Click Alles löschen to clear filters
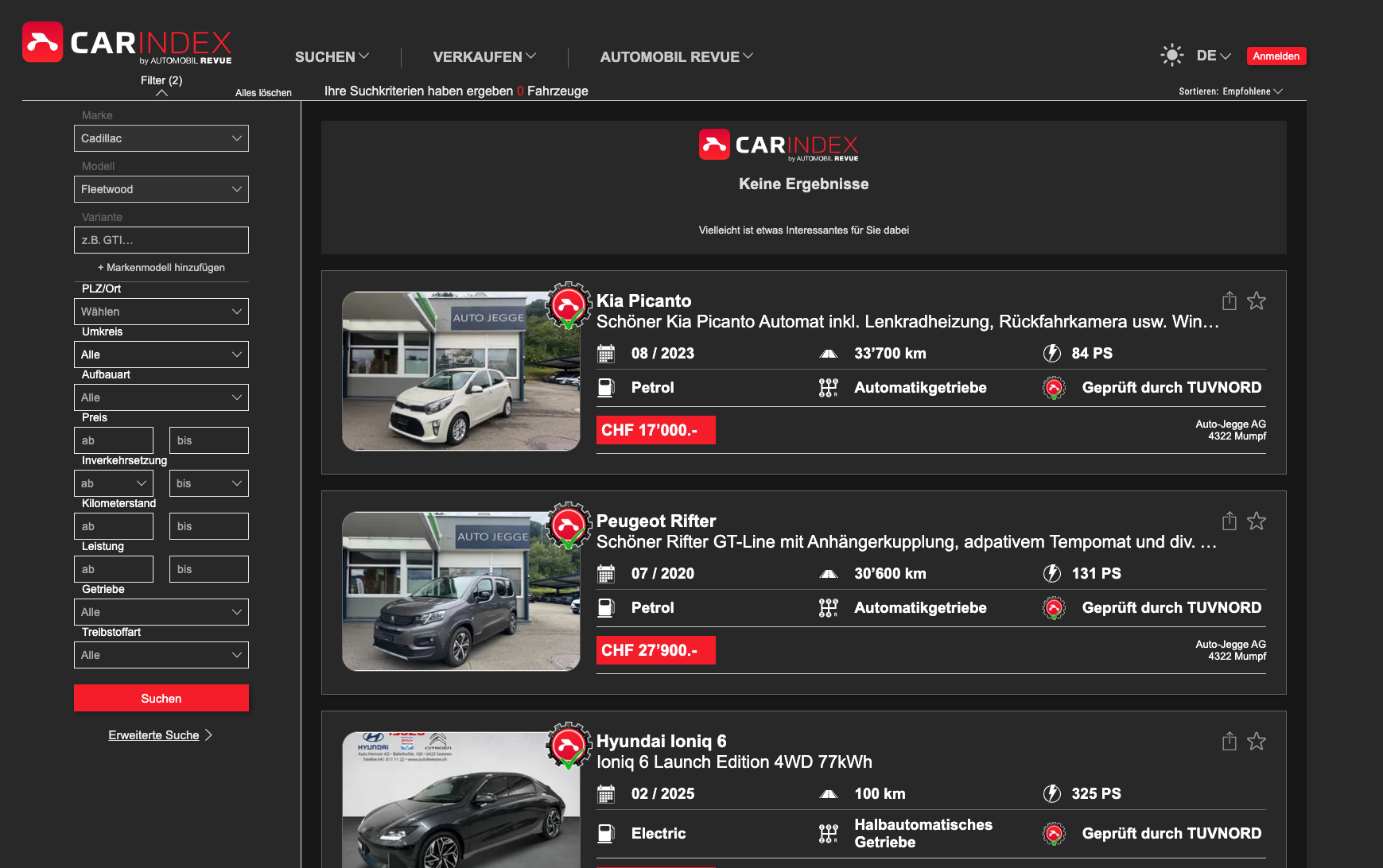Screen dimensions: 1383x868 pyautogui.click(x=263, y=93)
